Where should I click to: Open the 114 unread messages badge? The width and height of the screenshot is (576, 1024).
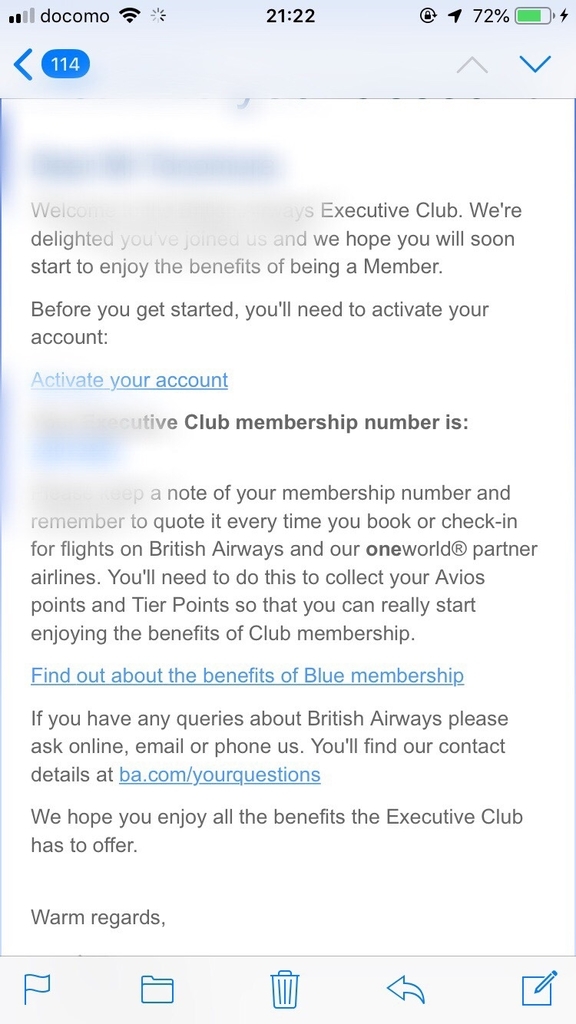[65, 64]
